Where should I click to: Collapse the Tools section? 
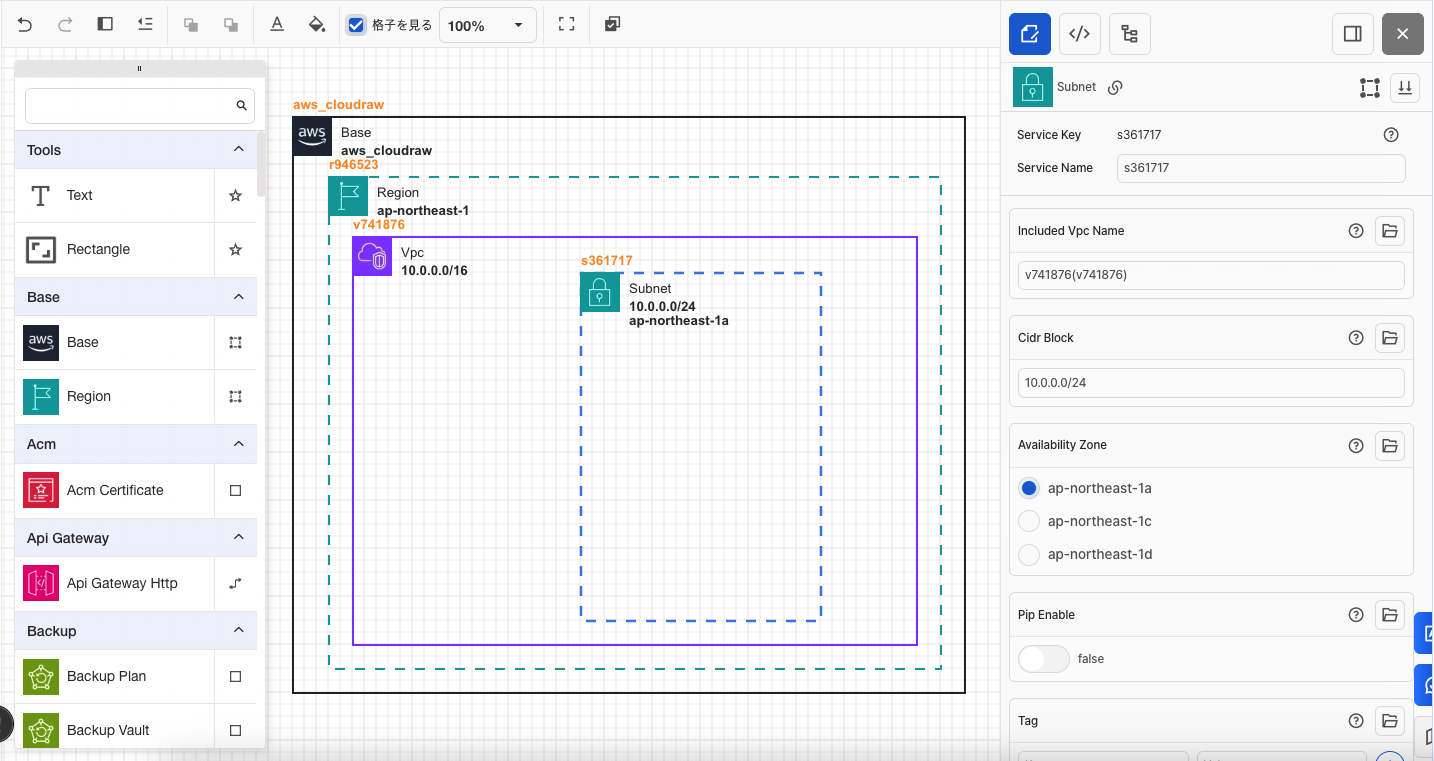pyautogui.click(x=238, y=149)
